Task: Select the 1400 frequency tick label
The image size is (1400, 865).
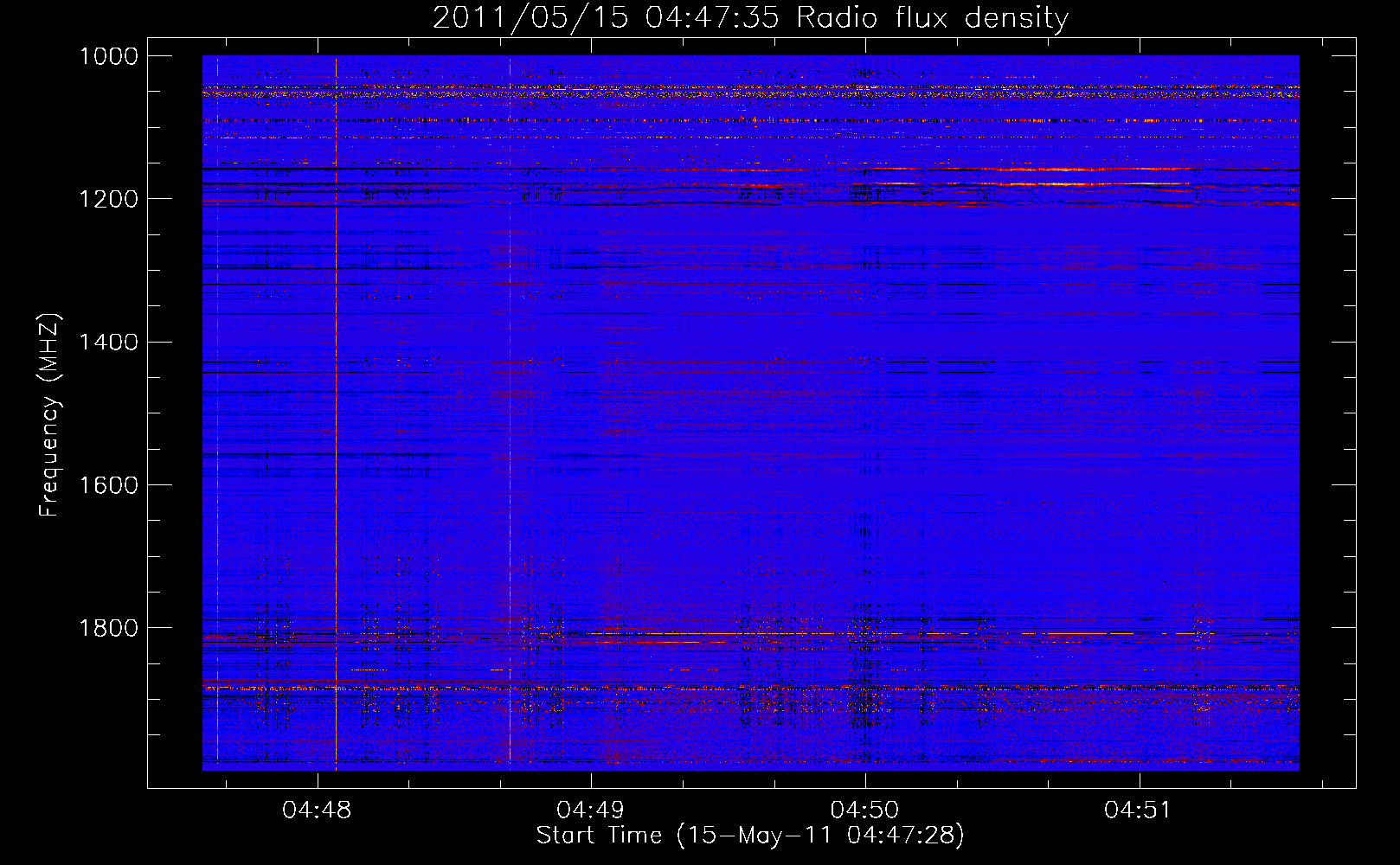Action: pyautogui.click(x=109, y=342)
